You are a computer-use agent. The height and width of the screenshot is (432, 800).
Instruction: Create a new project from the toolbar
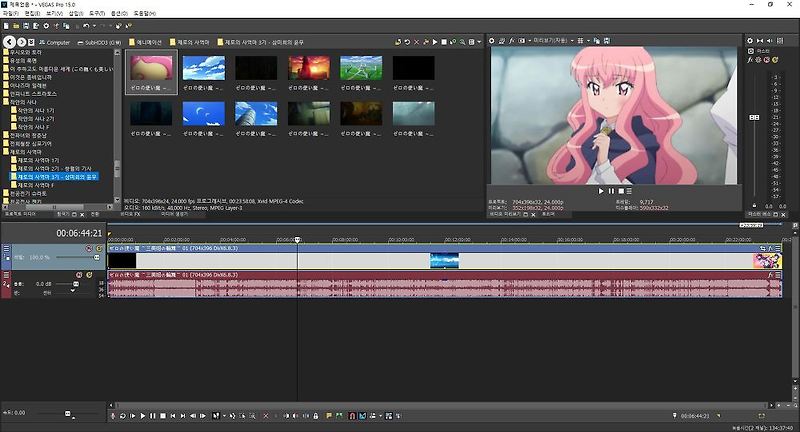pyautogui.click(x=6, y=26)
